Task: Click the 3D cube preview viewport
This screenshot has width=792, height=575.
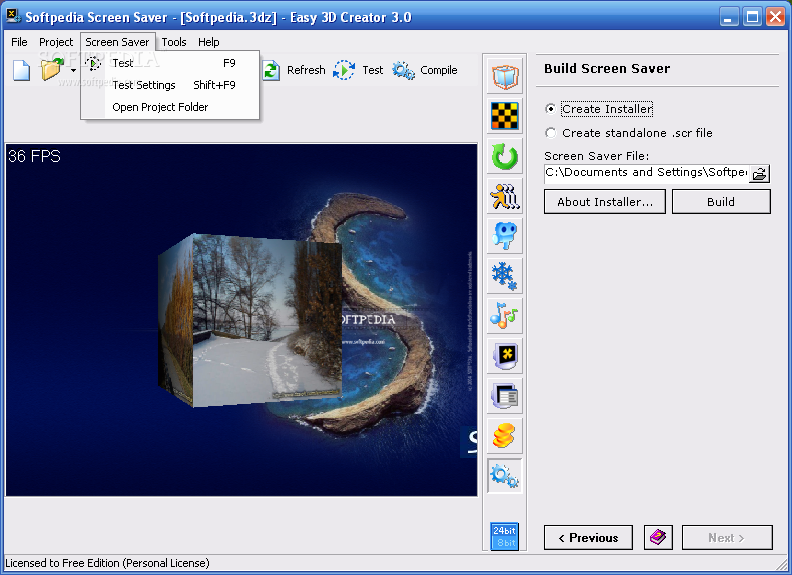Action: (x=241, y=320)
